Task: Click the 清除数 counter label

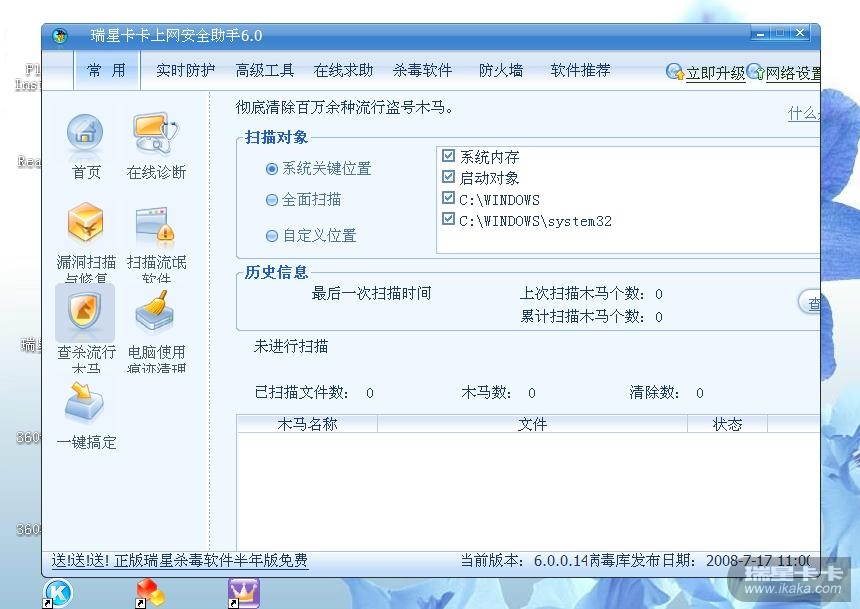Action: click(654, 392)
